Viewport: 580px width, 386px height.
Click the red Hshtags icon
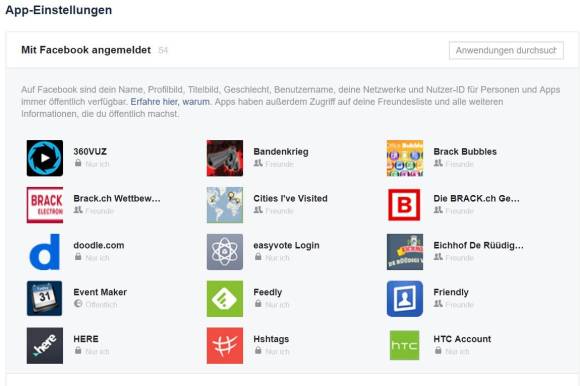pos(225,346)
